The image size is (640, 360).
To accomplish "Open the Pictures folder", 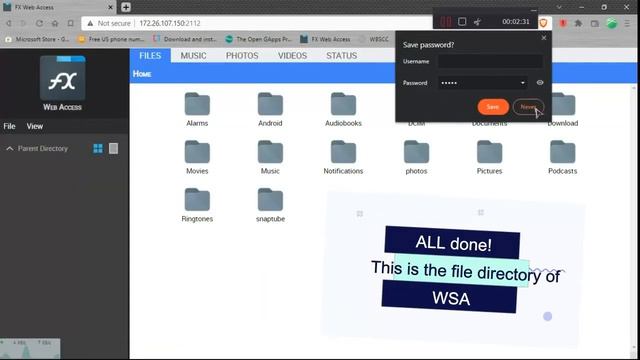I will 489,157.
